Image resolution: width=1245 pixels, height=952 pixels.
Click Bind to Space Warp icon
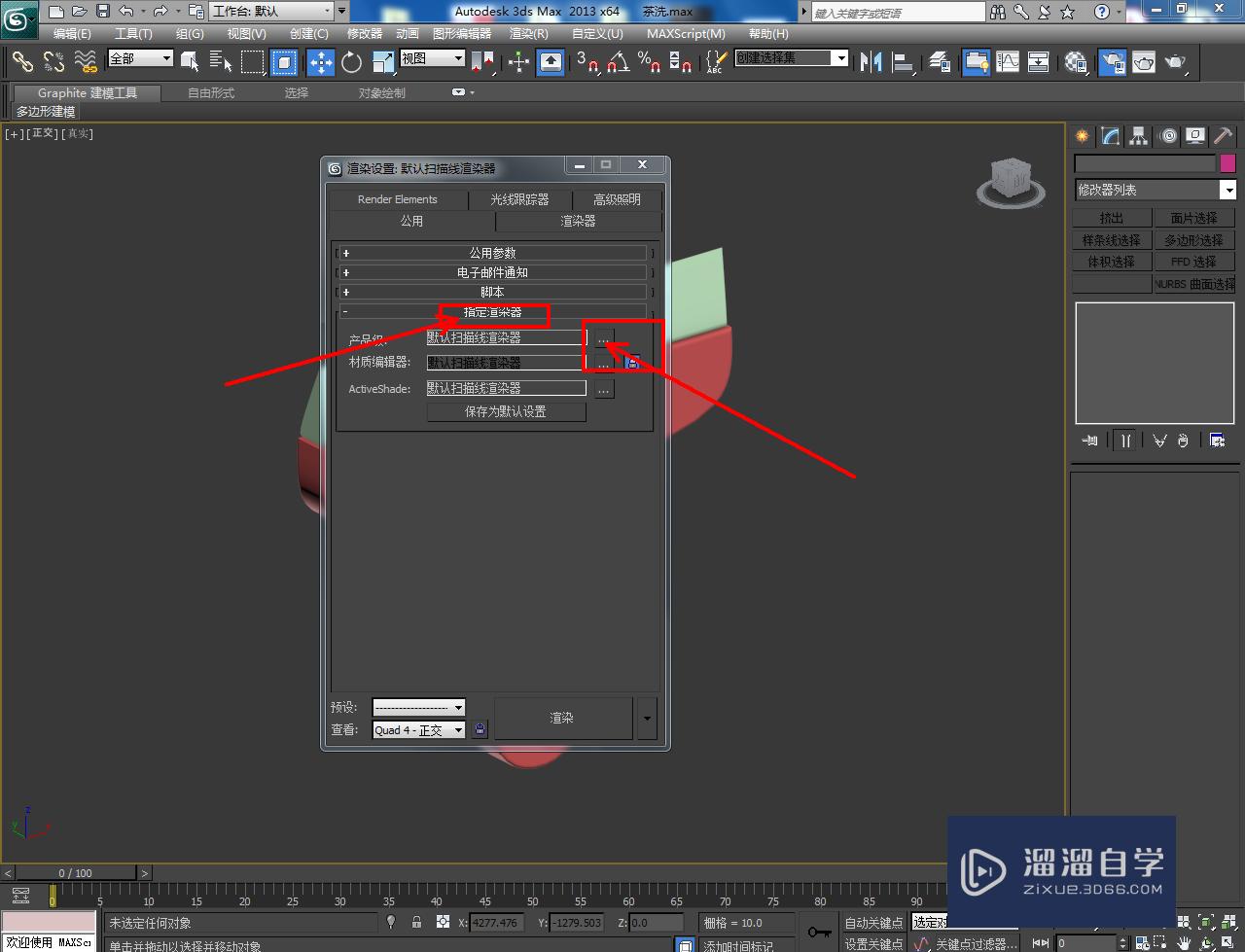point(86,62)
